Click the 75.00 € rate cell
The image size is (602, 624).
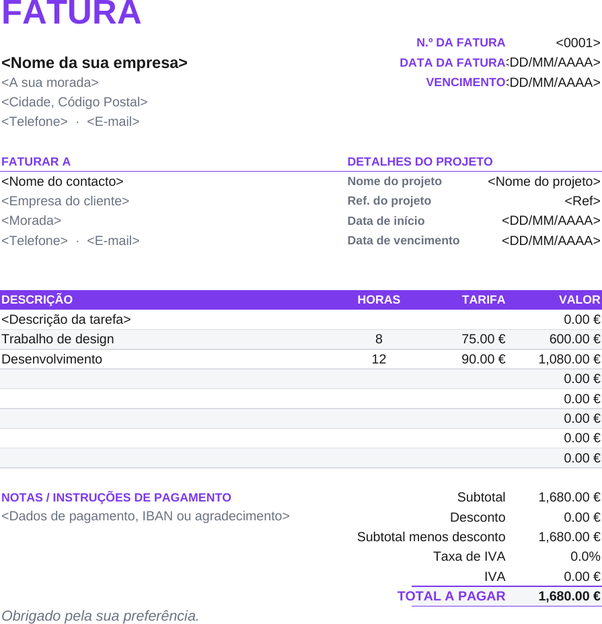tap(483, 339)
